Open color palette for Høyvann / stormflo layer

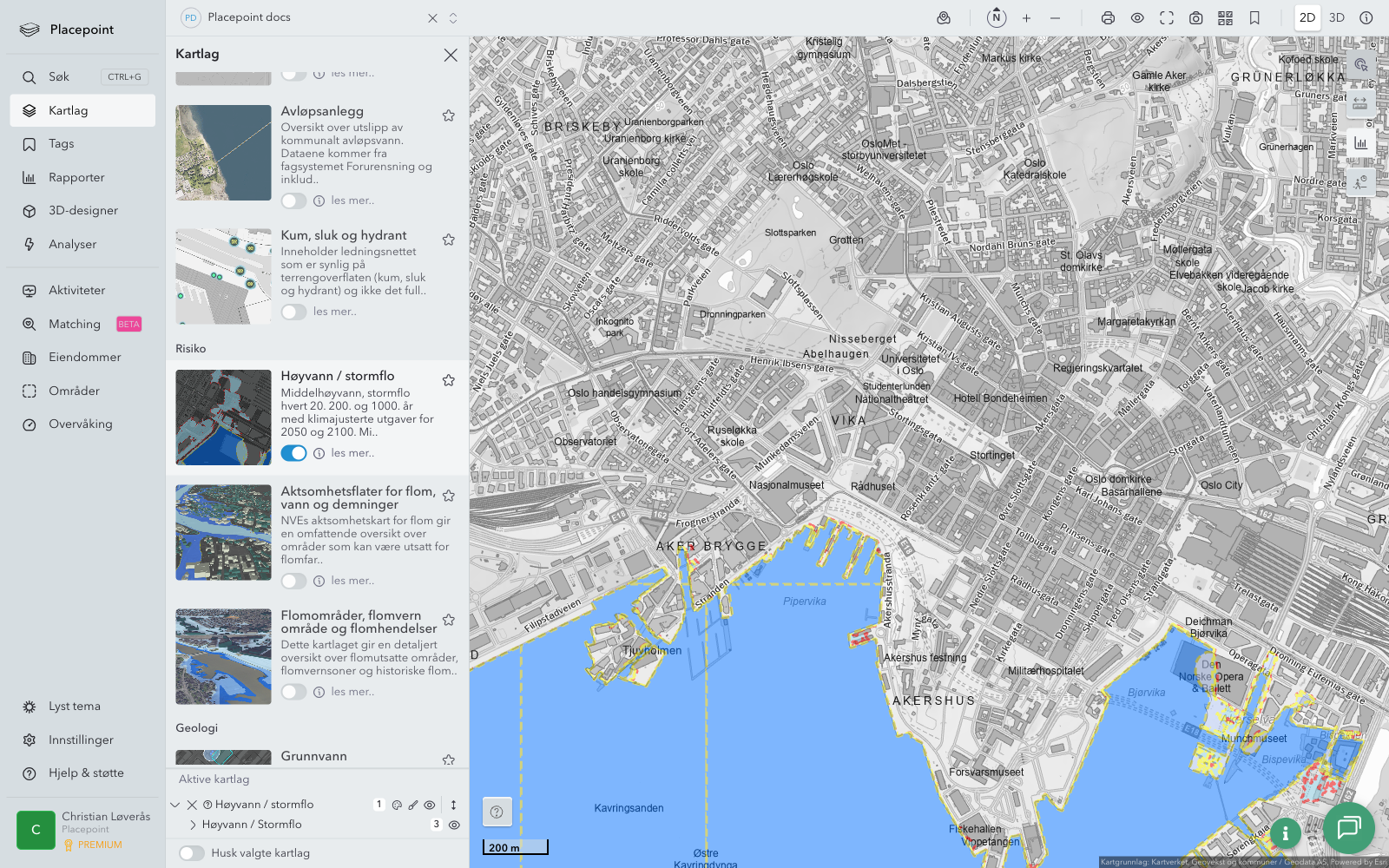[x=397, y=805]
